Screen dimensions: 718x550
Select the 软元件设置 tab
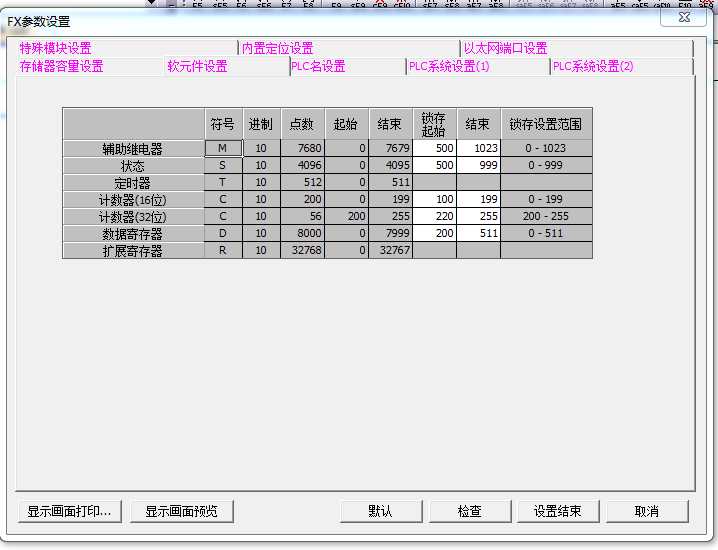tap(197, 67)
